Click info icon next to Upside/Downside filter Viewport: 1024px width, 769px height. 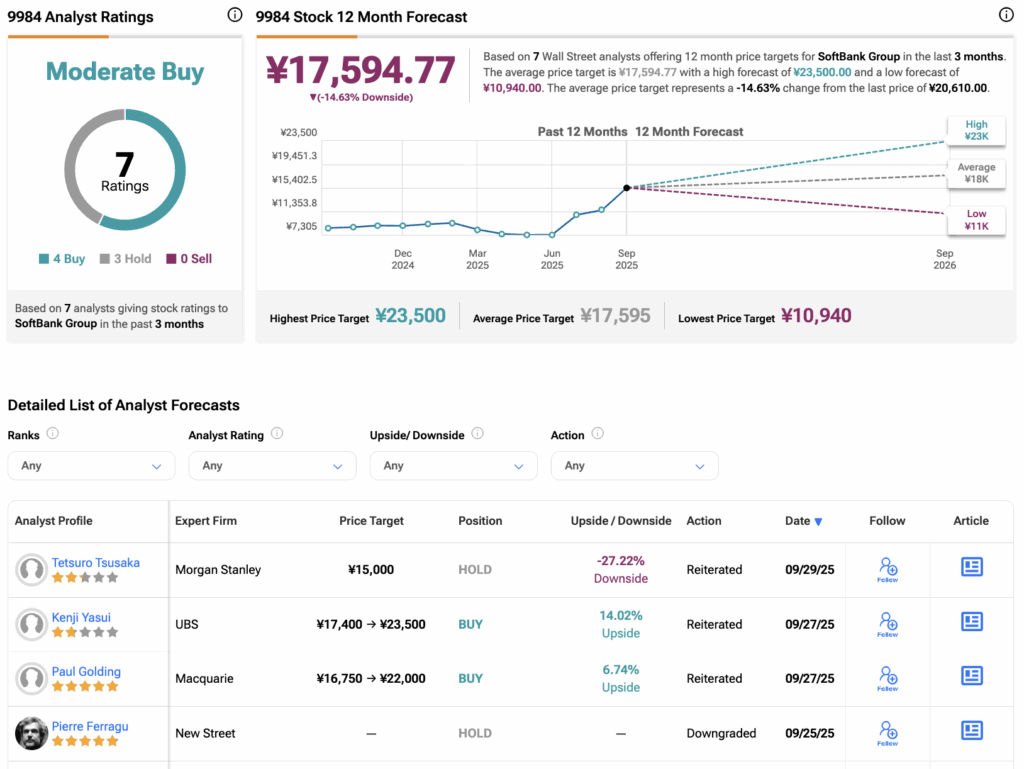(477, 434)
